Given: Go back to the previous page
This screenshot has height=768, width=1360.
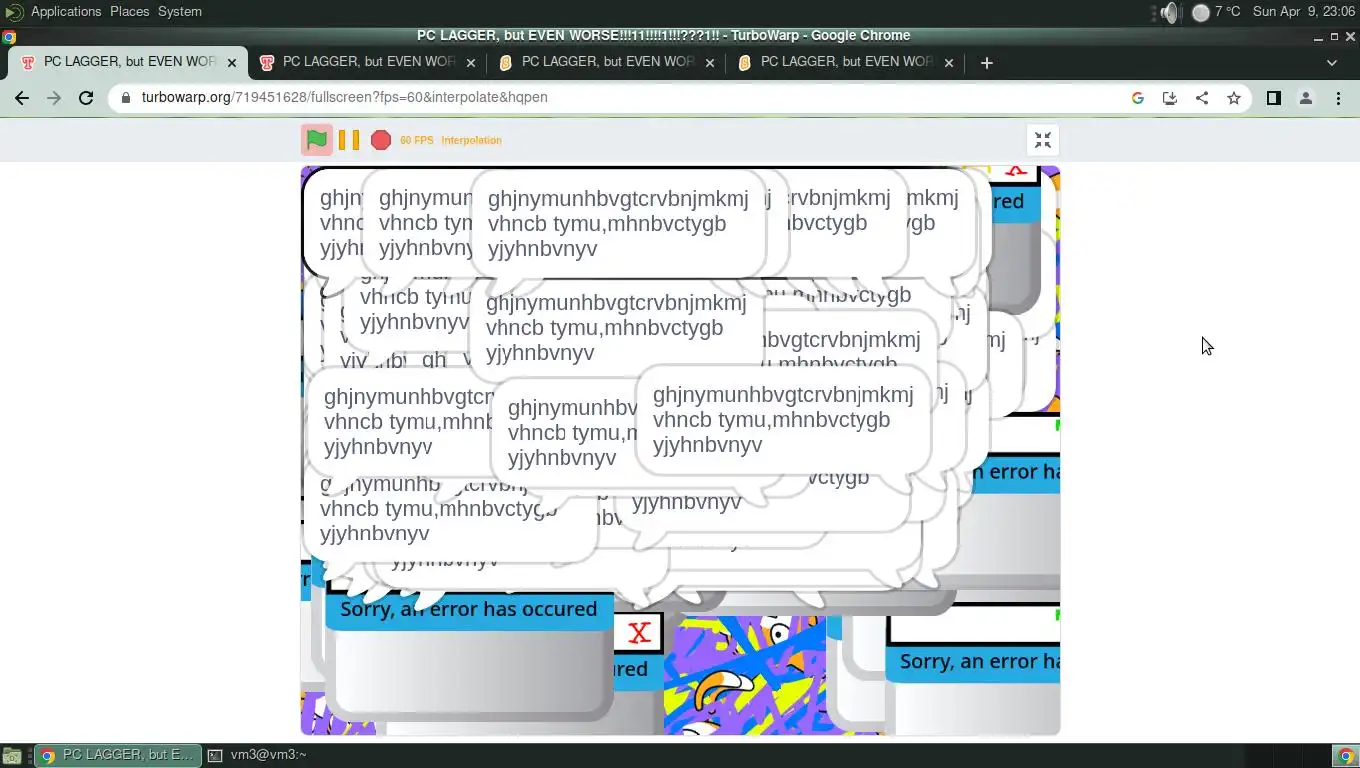Looking at the screenshot, I should [x=22, y=98].
